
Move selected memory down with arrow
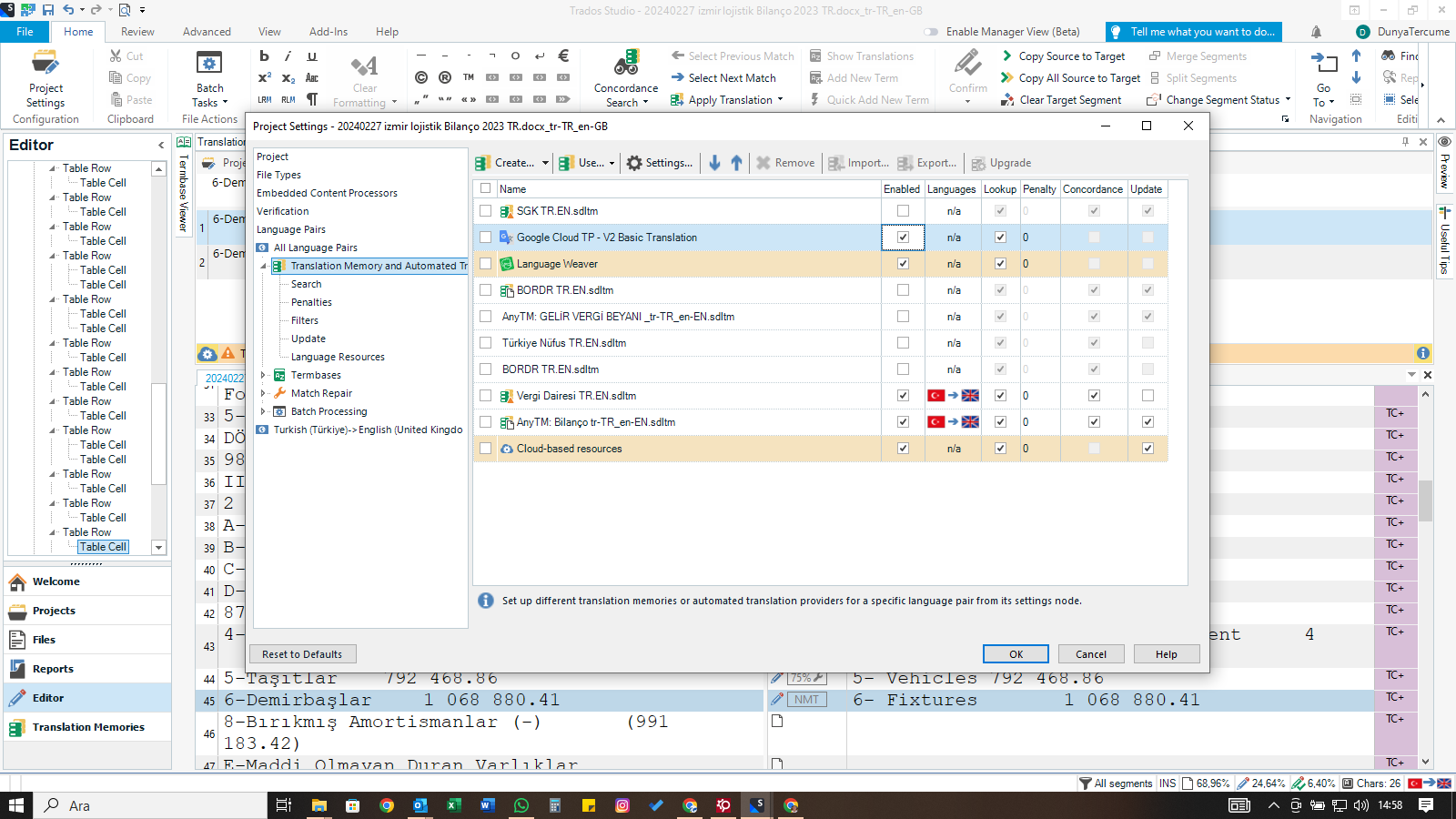tap(714, 163)
